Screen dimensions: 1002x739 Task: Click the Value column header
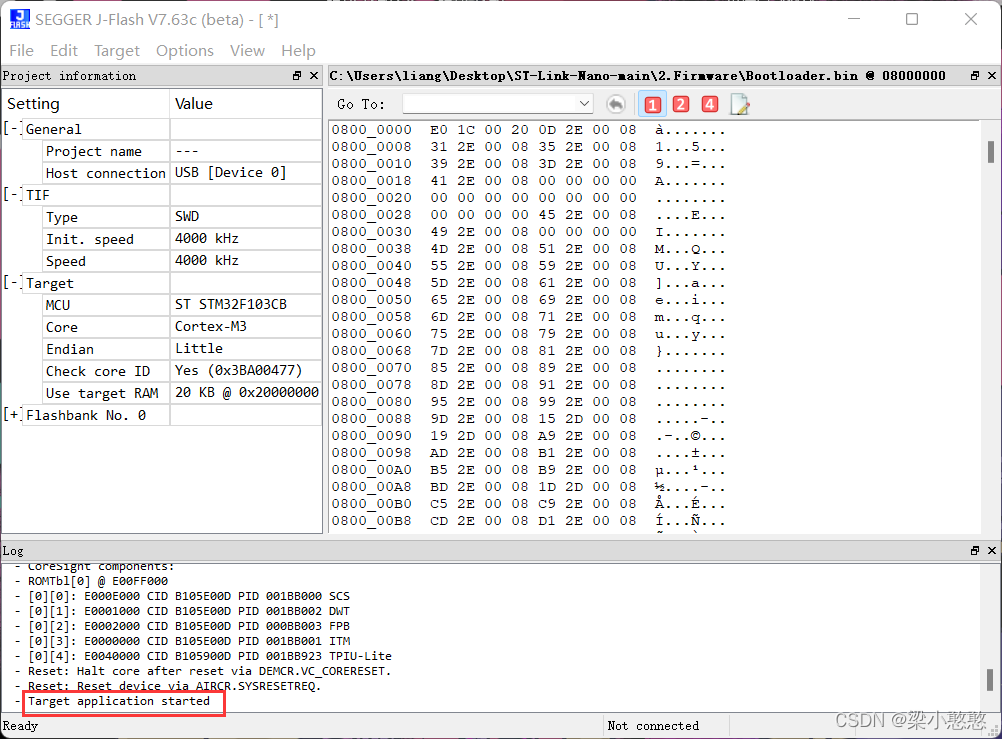pos(246,104)
